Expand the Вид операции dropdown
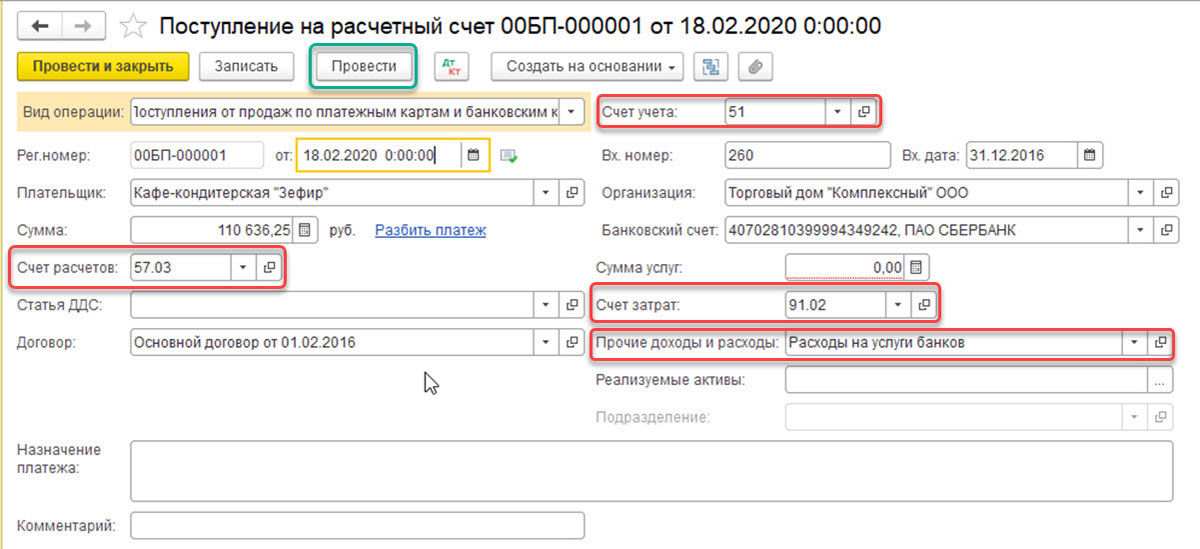This screenshot has height=549, width=1200. coord(572,111)
